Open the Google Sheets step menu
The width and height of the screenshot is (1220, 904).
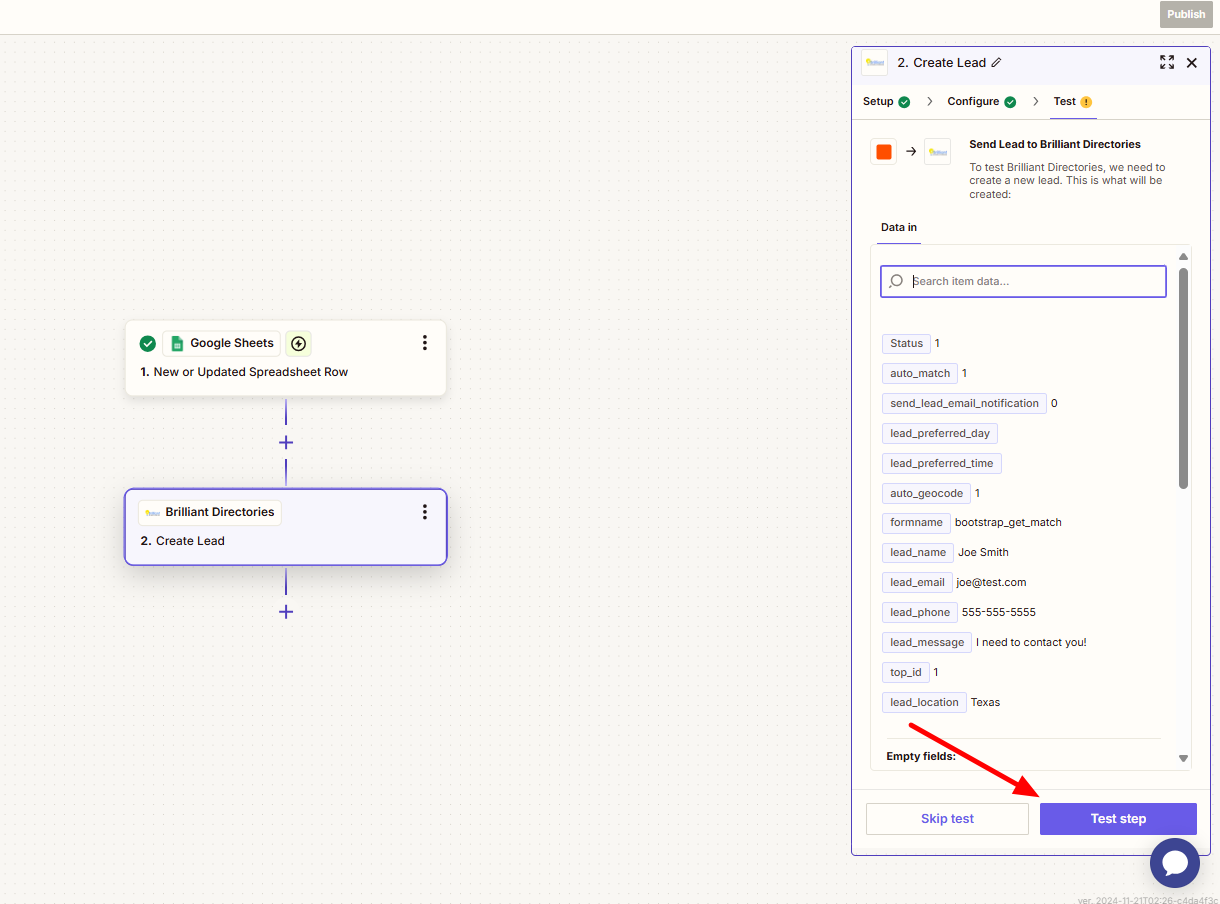424,343
